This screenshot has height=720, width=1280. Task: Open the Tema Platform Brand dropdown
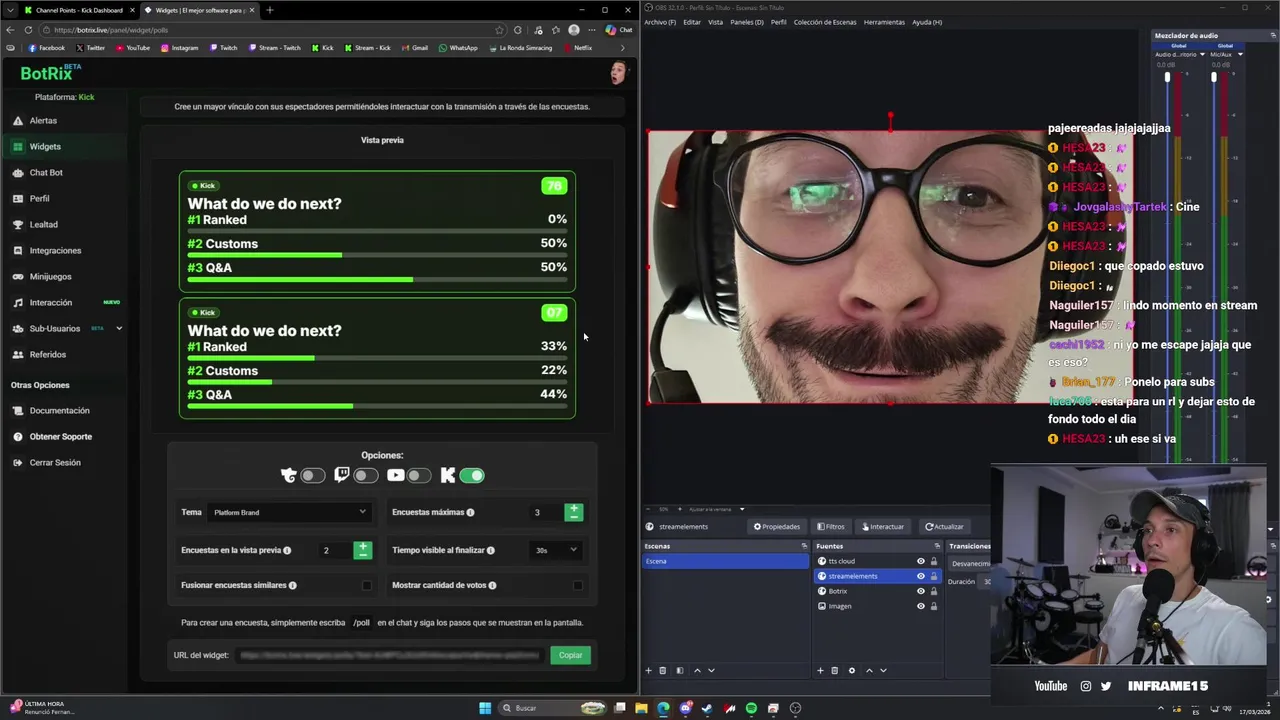point(289,512)
